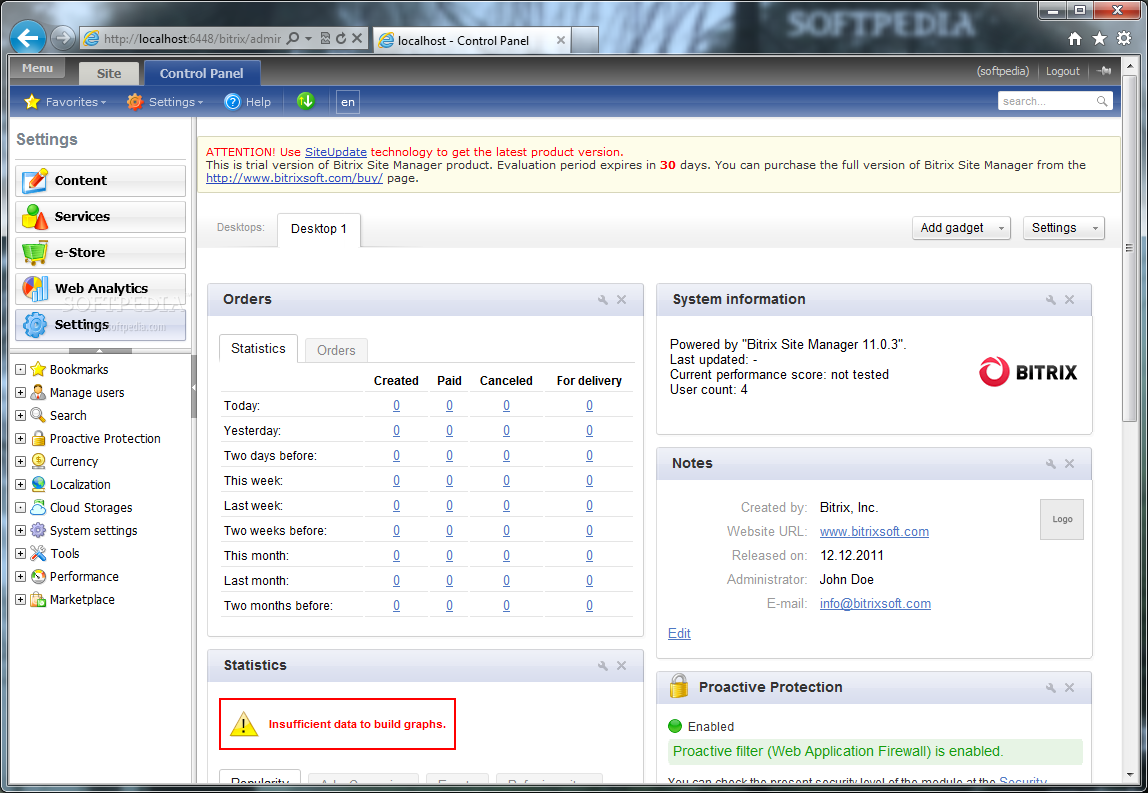Expand the Tools tree node

pyautogui.click(x=20, y=554)
